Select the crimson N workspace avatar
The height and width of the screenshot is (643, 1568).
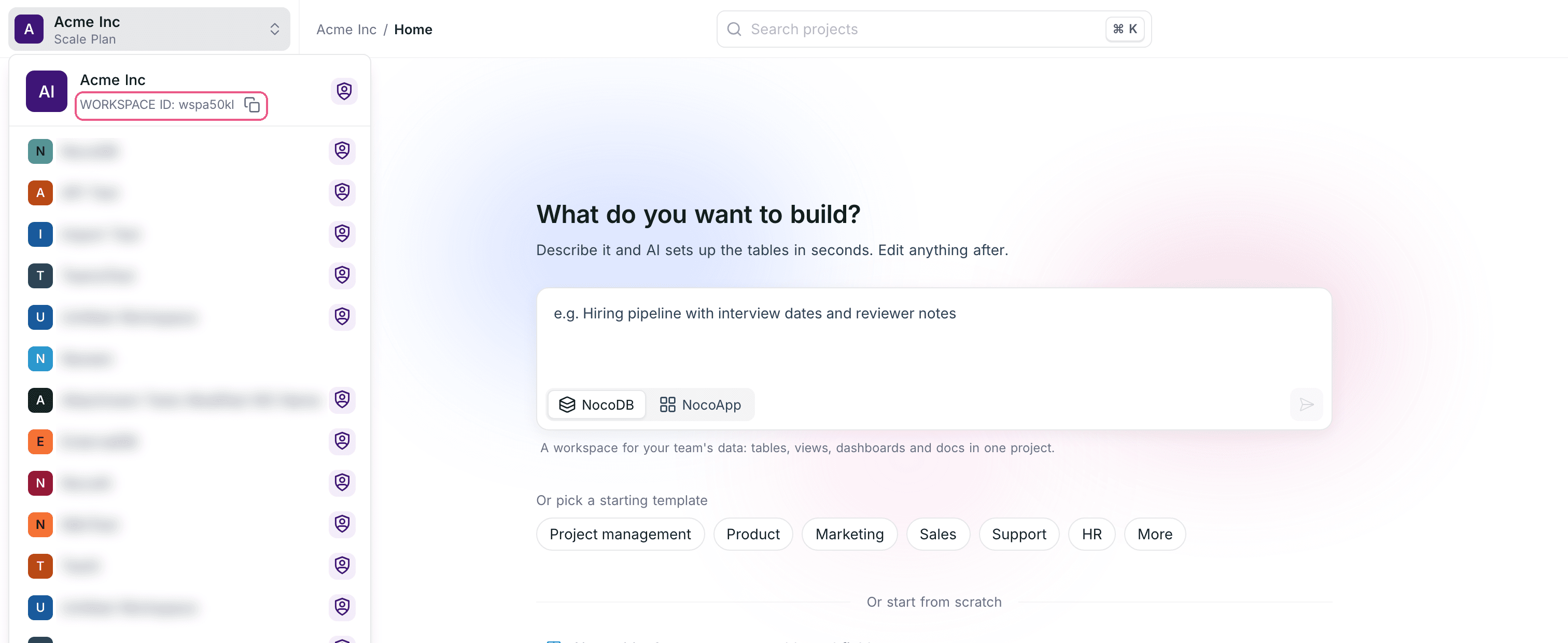(40, 483)
